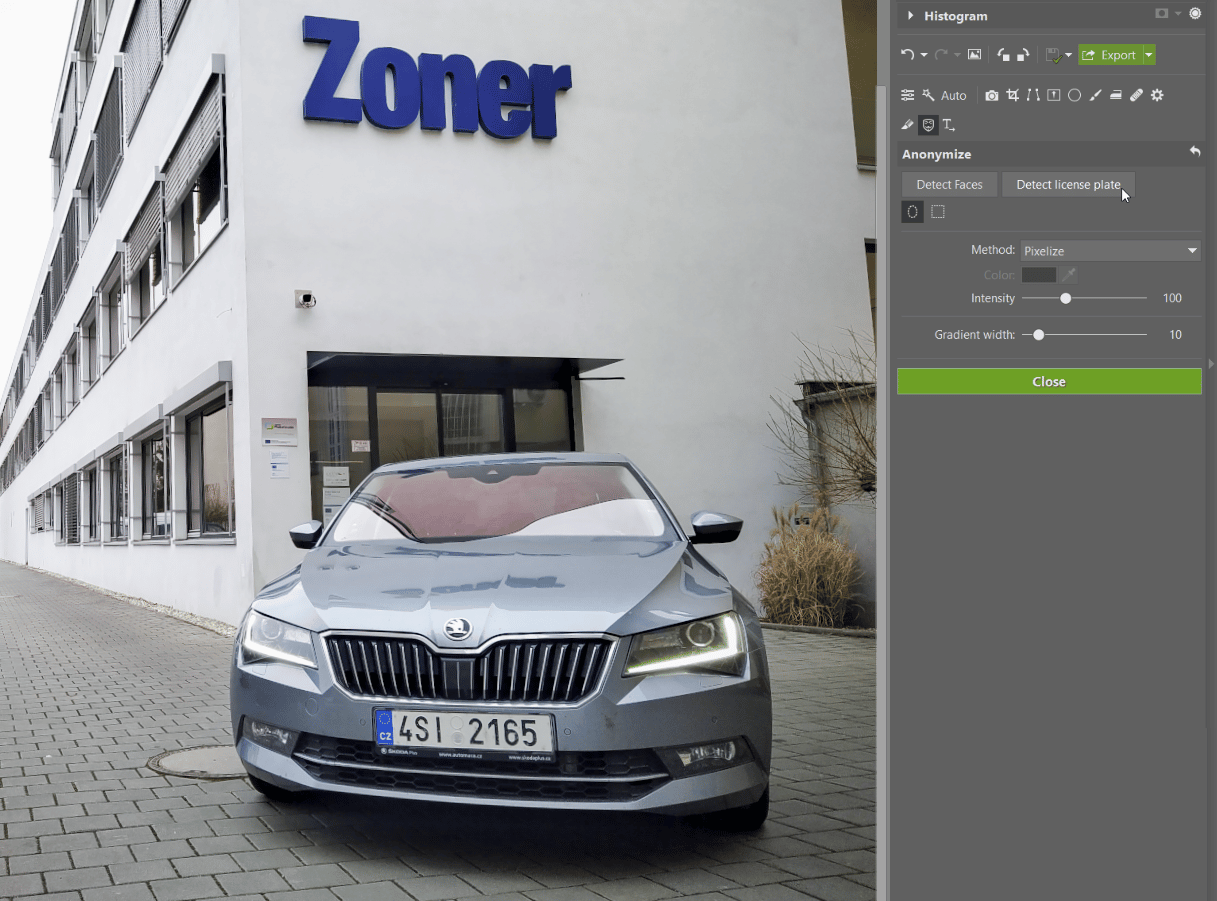Open the adjustments sliders icon
Image resolution: width=1217 pixels, height=901 pixels.
(907, 95)
